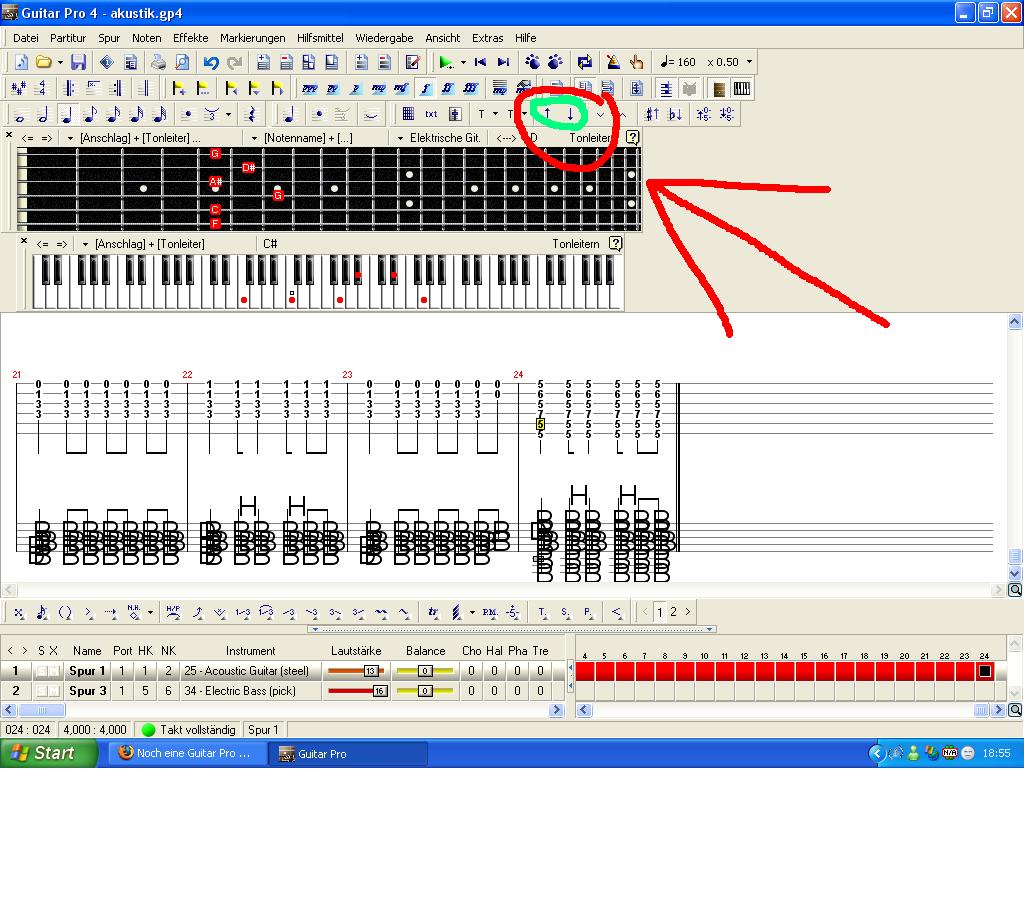Click the keyboard panel Tonleitern button
This screenshot has height=908, width=1024.
[575, 244]
